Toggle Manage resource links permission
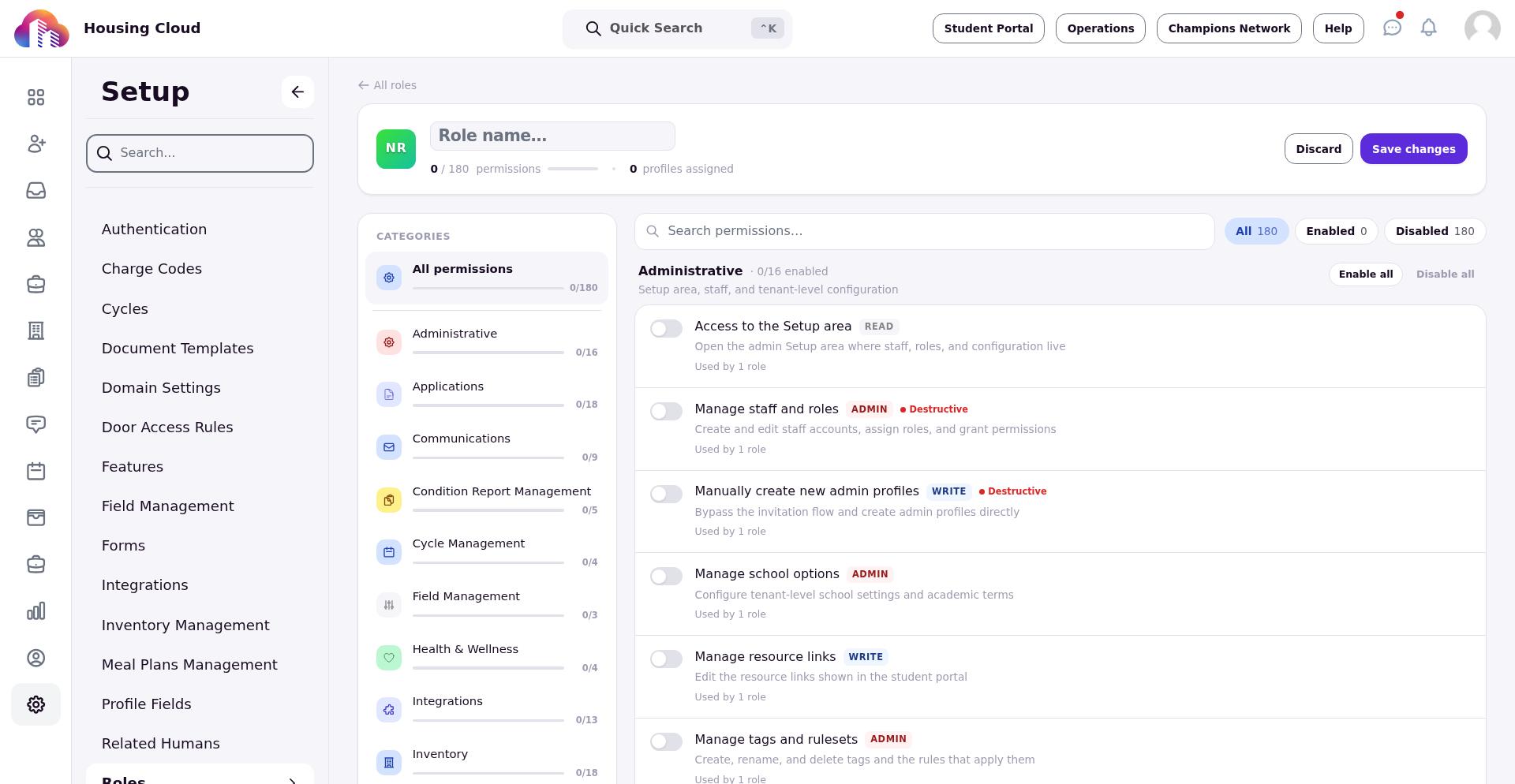 [666, 659]
